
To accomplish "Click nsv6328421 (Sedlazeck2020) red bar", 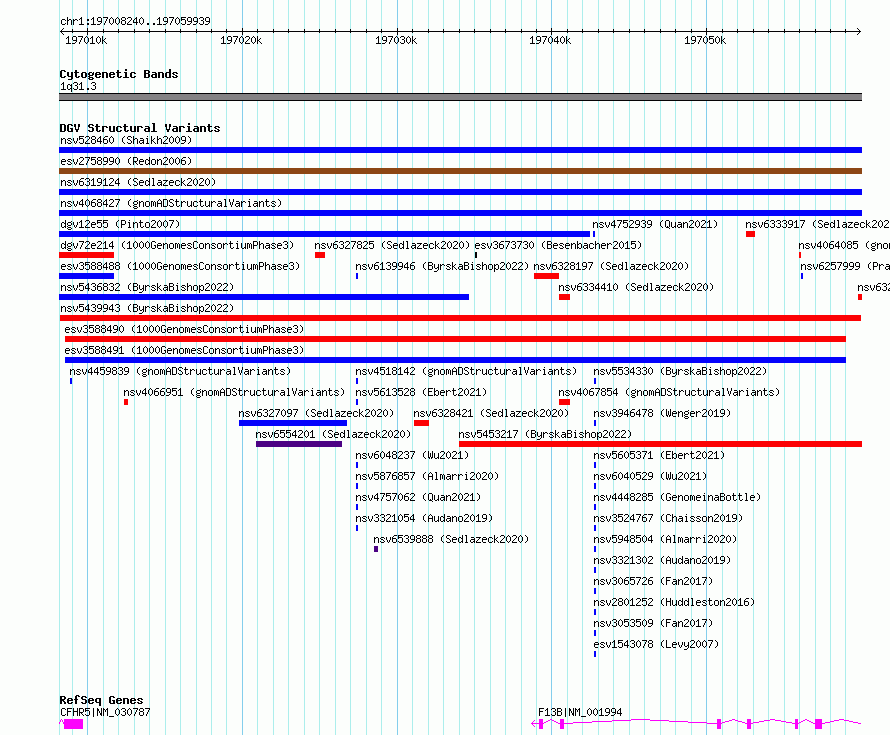I will (x=421, y=423).
